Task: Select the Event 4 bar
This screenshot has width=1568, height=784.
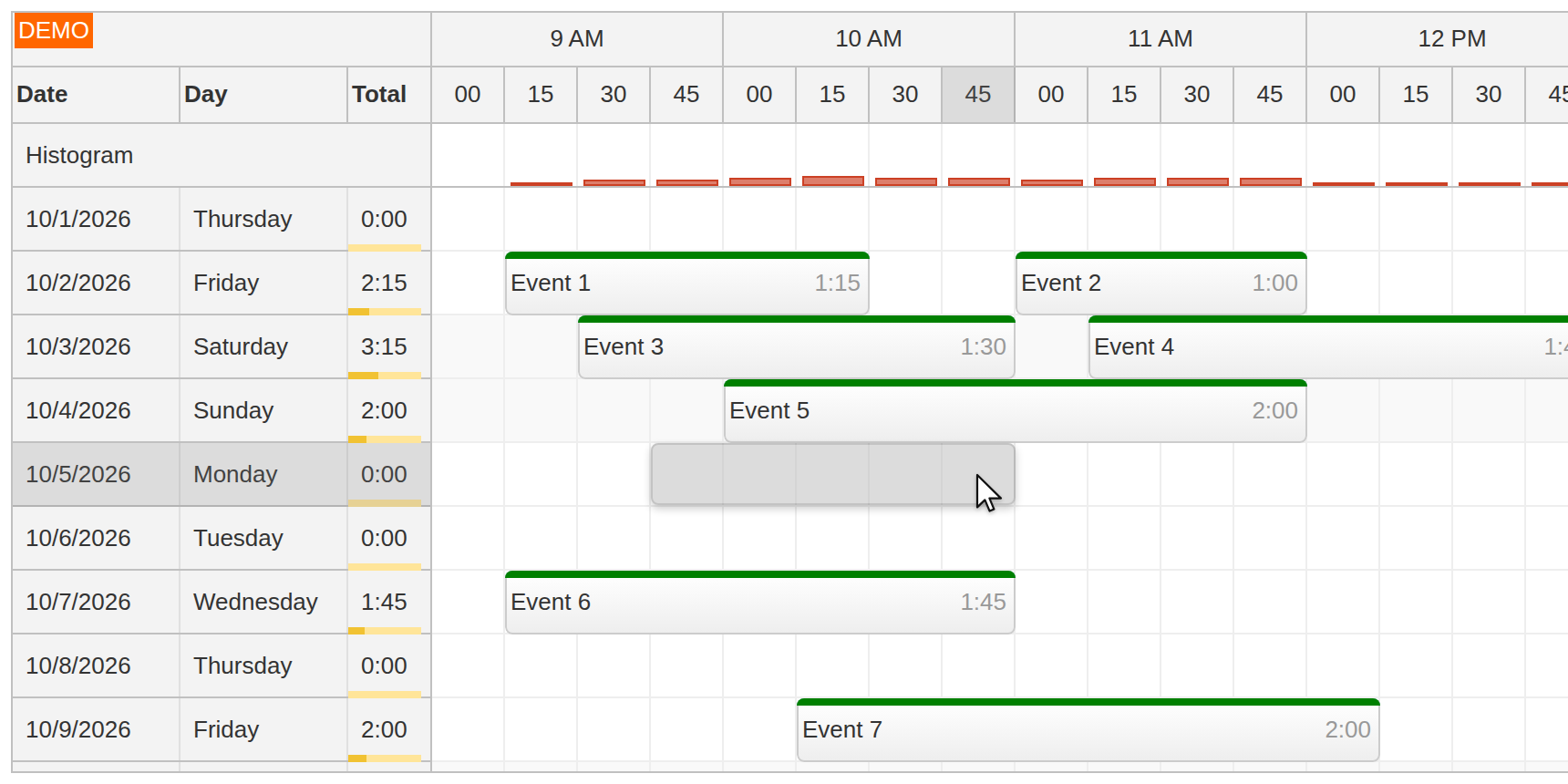Action: [1328, 346]
